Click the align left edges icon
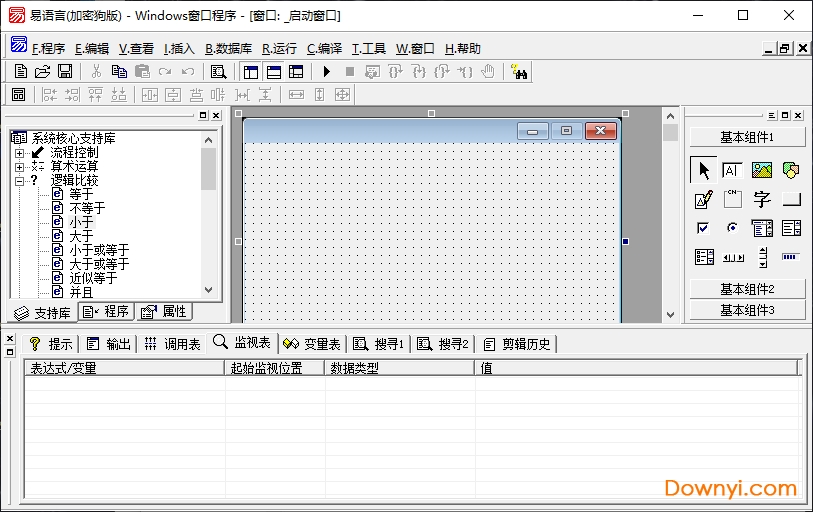813x512 pixels. 50,94
